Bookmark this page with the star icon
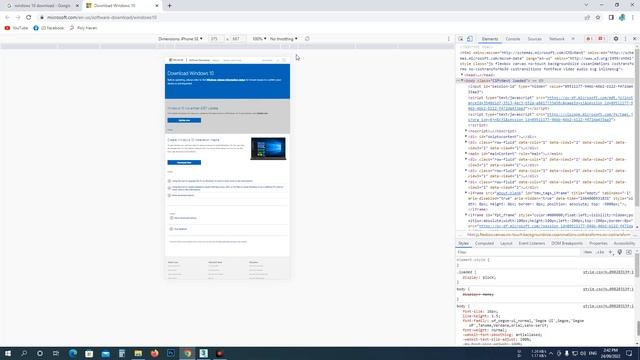The image size is (640, 360). [x=598, y=18]
